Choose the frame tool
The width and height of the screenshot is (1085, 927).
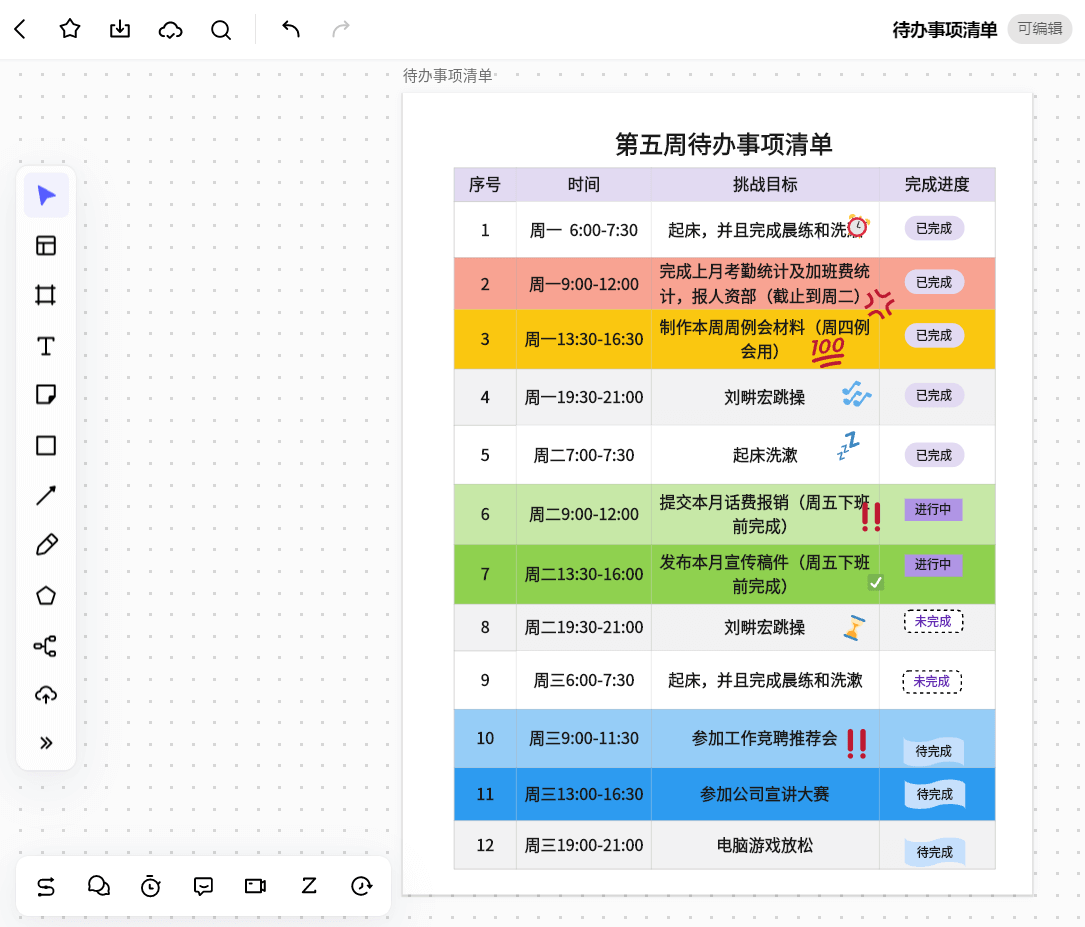(x=46, y=295)
